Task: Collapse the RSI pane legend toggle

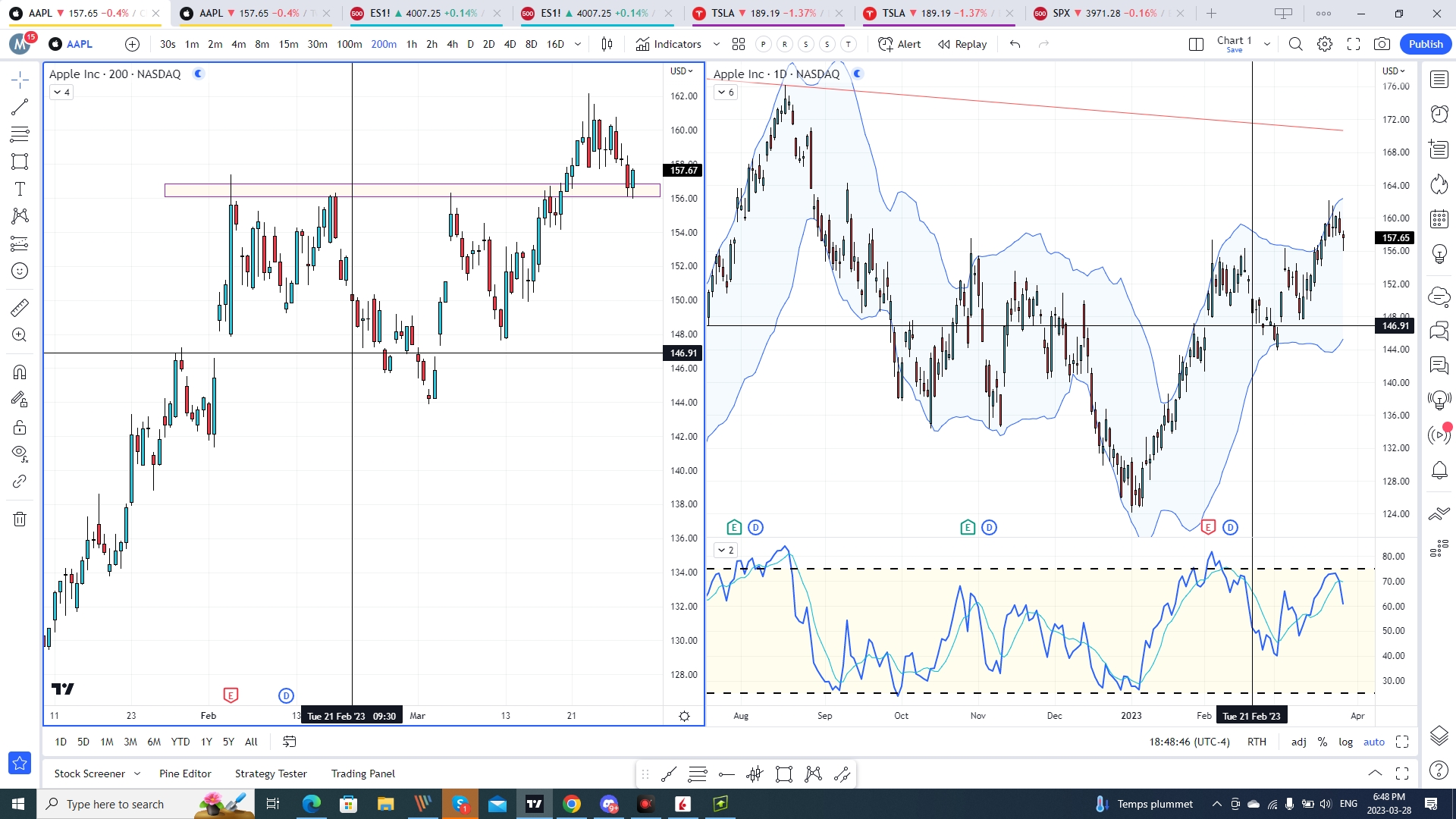Action: click(x=726, y=550)
